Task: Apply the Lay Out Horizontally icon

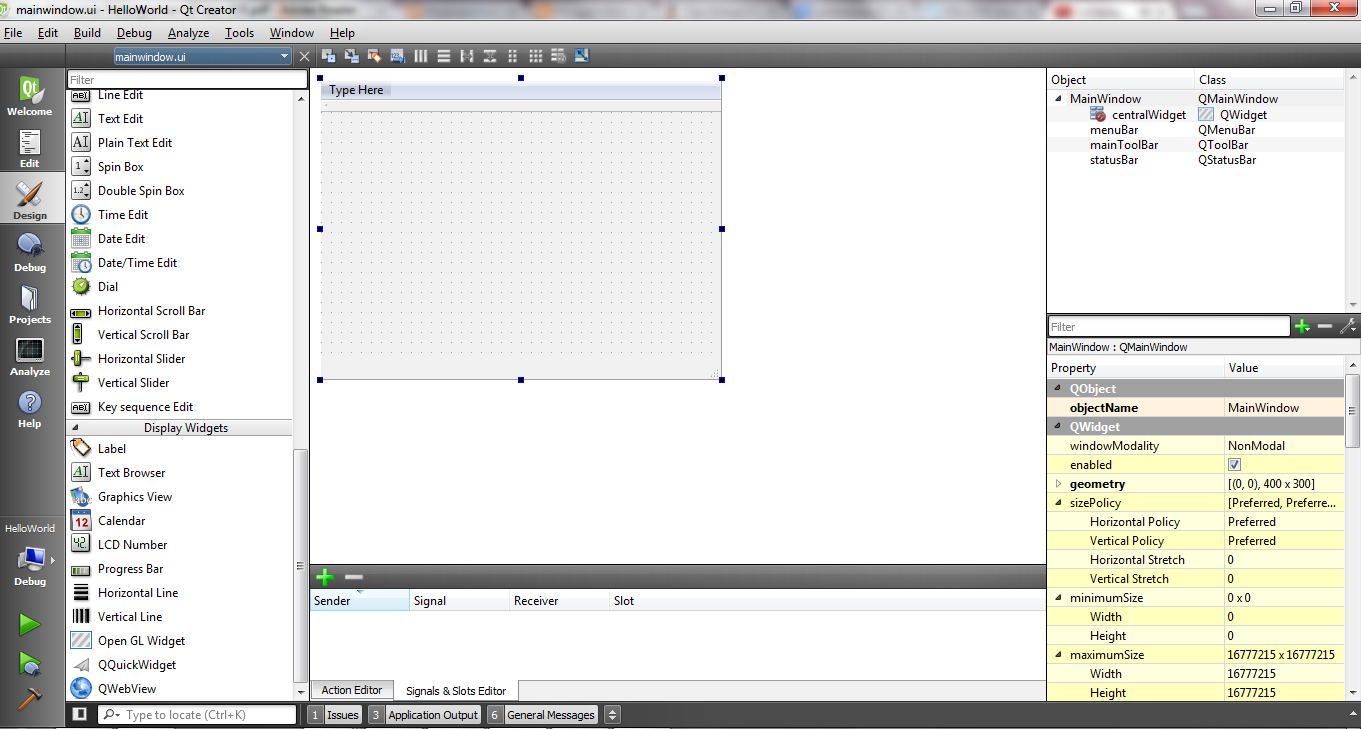Action: [421, 56]
